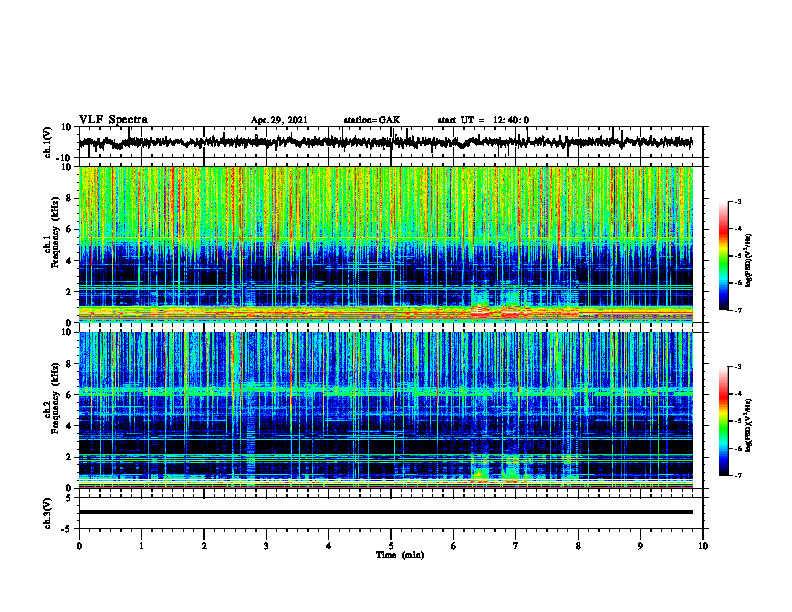Click time axis tick label "2"
The width and height of the screenshot is (792, 612).
tap(204, 546)
